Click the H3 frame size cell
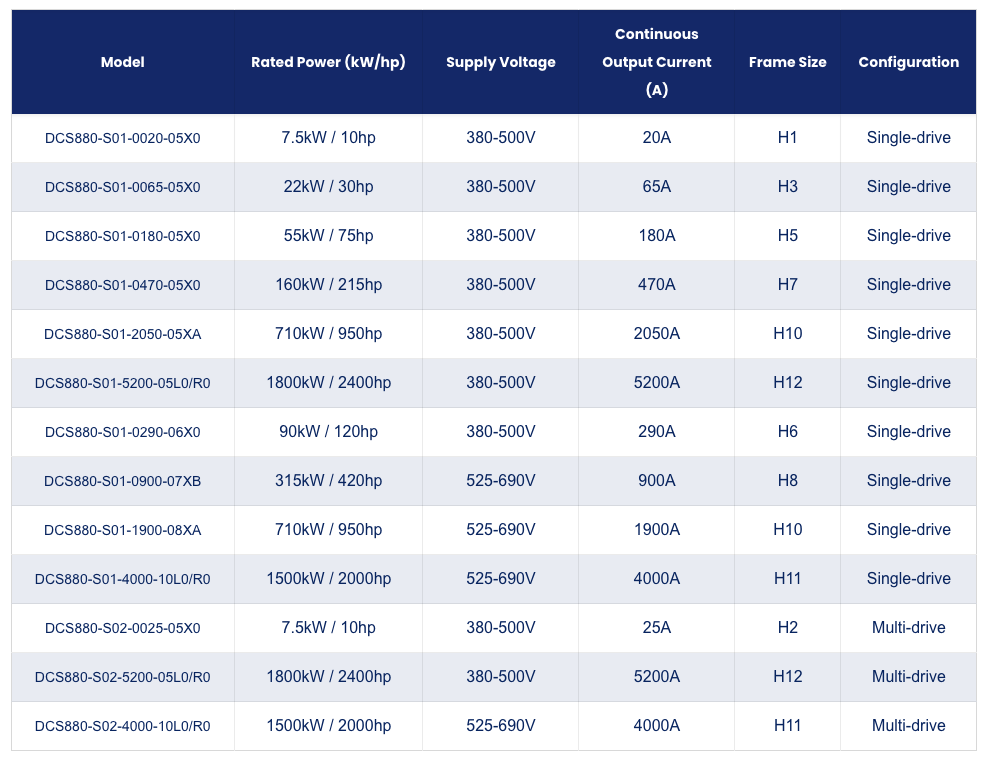988x764 pixels. pos(788,186)
